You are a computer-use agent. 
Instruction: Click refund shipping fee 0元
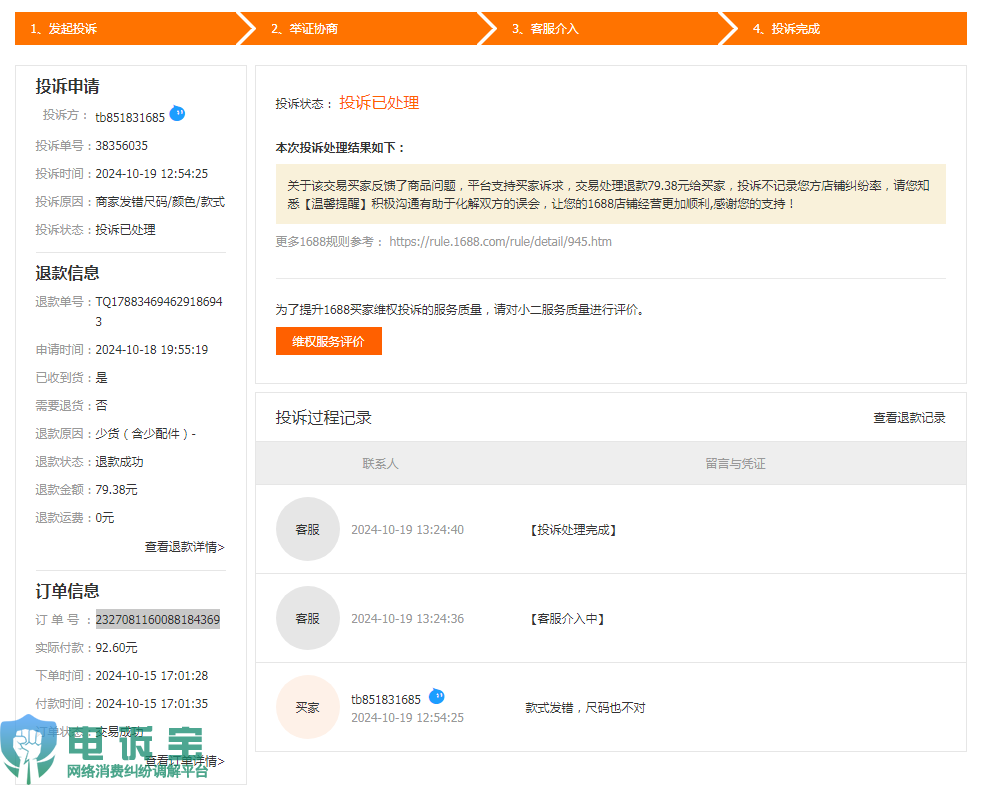105,517
